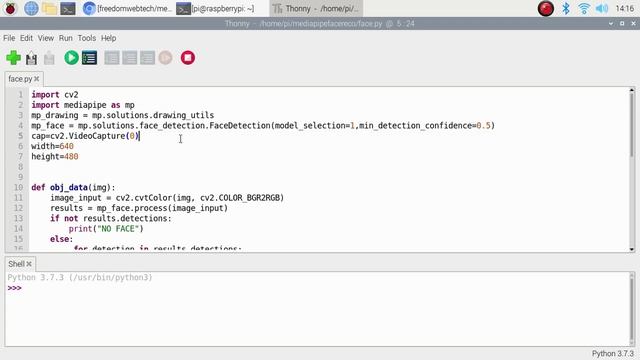The image size is (640, 360).
Task: Click the Save file toolbar icon
Action: [49, 58]
